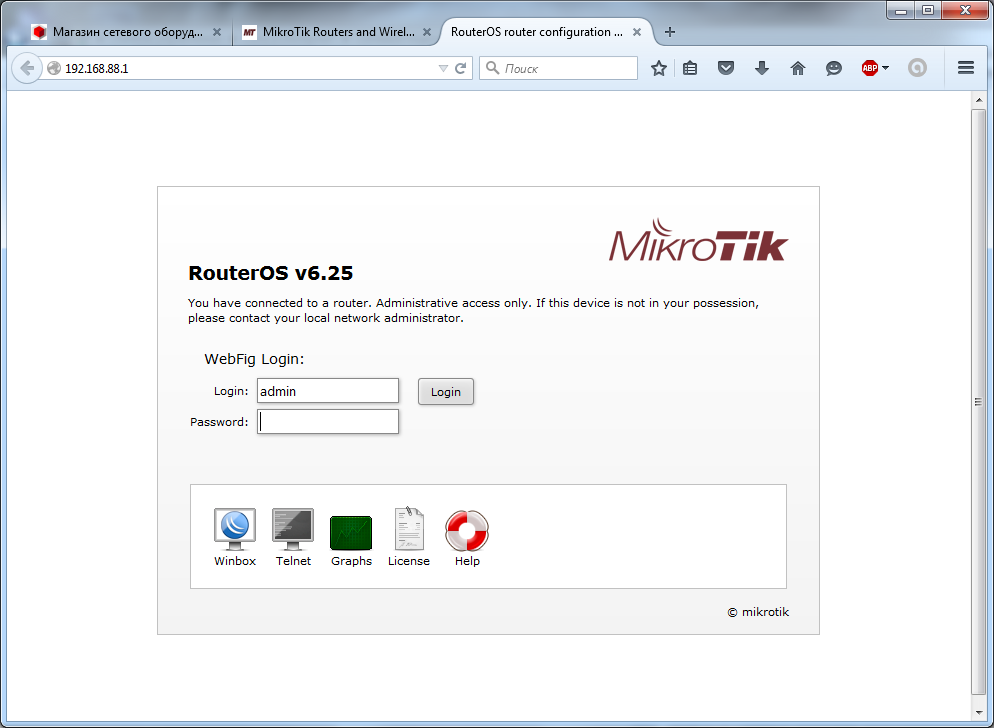Expand the search engine selector dropdown

[x=492, y=68]
